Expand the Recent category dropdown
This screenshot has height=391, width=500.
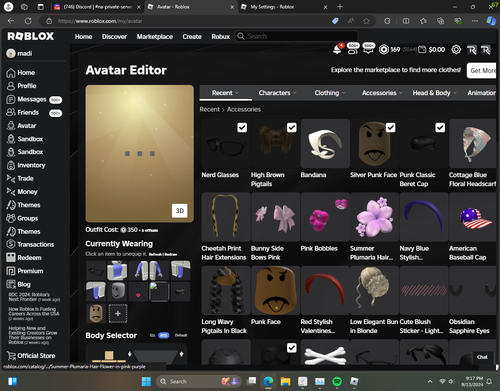[226, 93]
